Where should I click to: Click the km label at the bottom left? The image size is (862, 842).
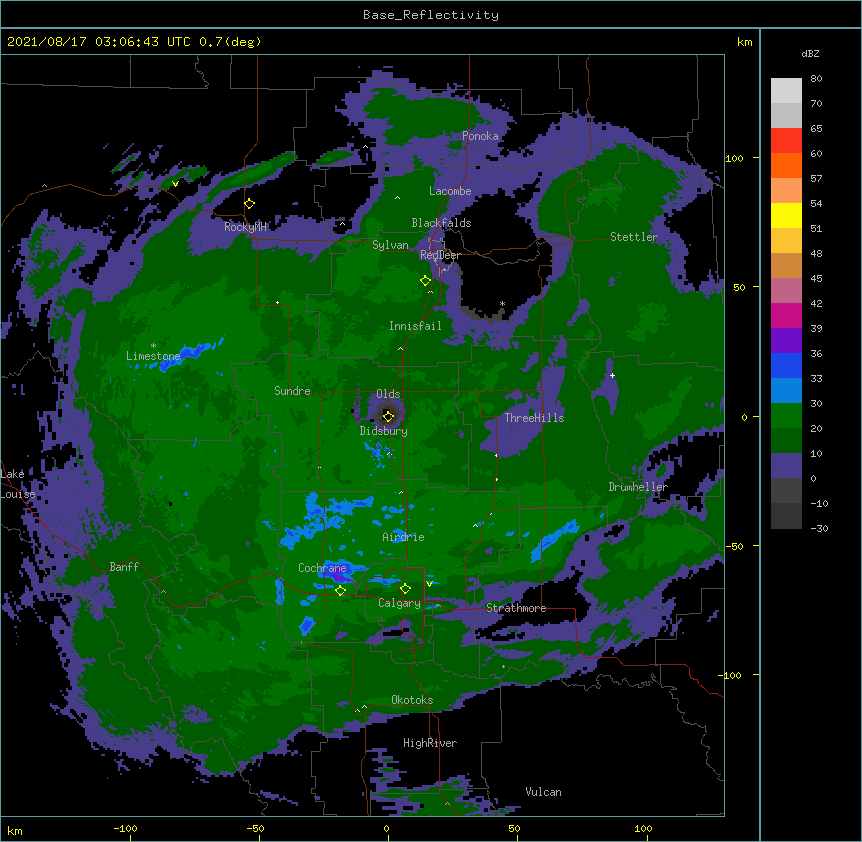(15, 831)
